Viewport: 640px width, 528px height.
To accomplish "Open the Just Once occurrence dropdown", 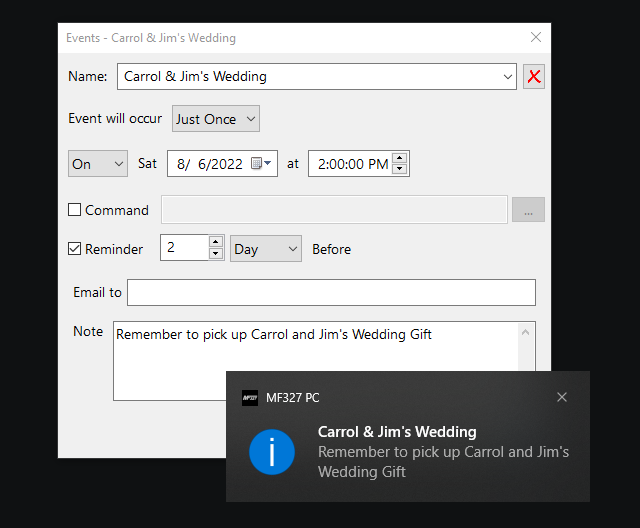I will tap(216, 119).
